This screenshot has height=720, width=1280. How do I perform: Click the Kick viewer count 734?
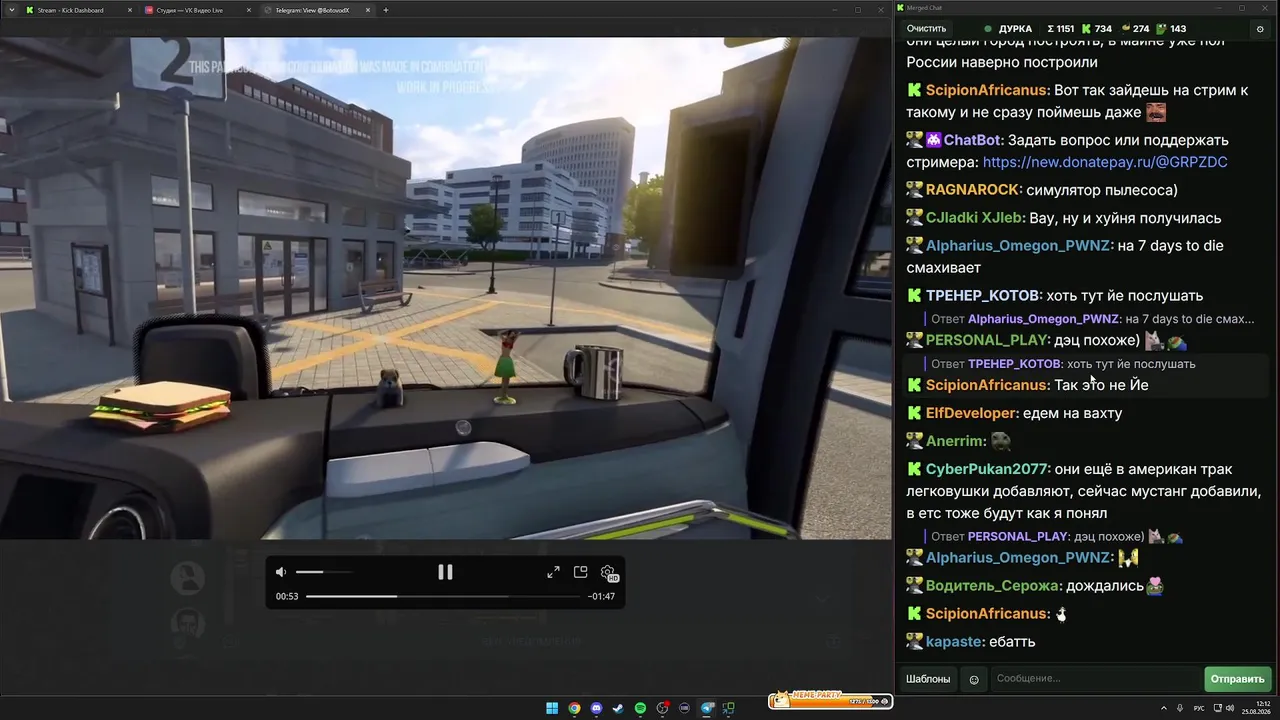[1097, 29]
